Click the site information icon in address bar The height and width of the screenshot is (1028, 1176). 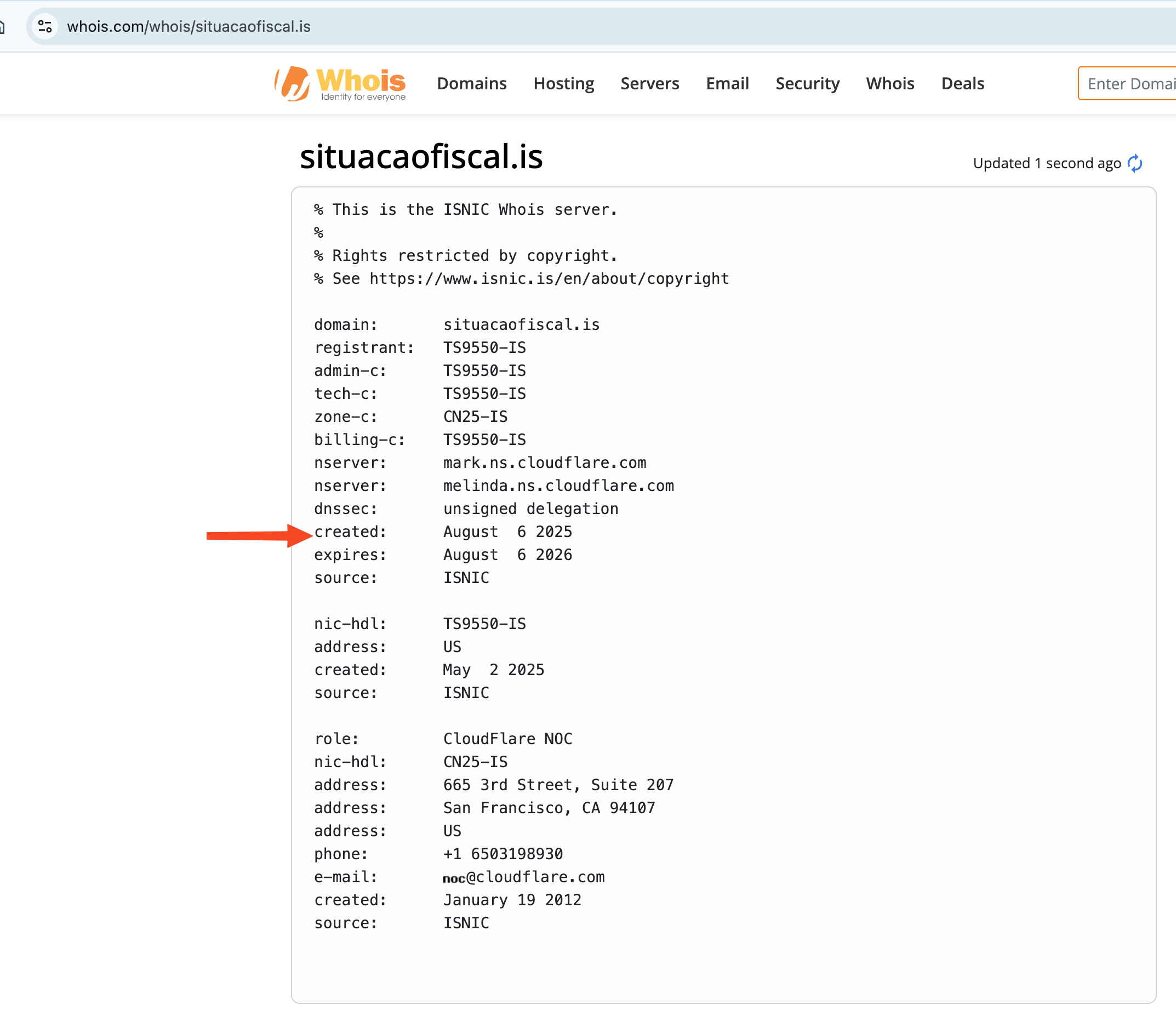[x=45, y=26]
